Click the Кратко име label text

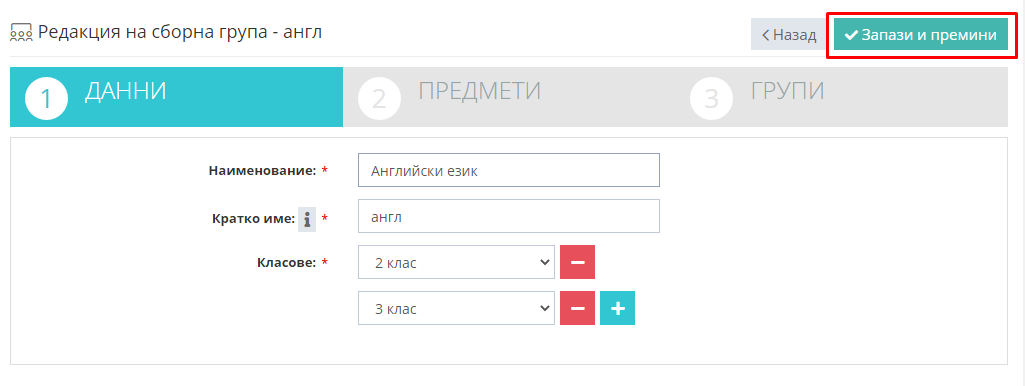254,219
